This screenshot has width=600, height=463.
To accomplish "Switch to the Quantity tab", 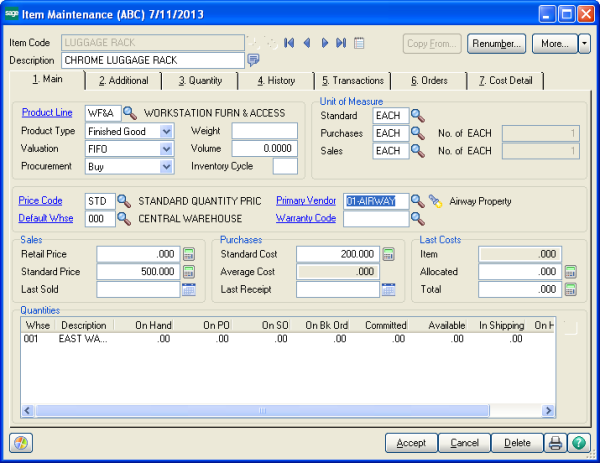I will coord(200,80).
